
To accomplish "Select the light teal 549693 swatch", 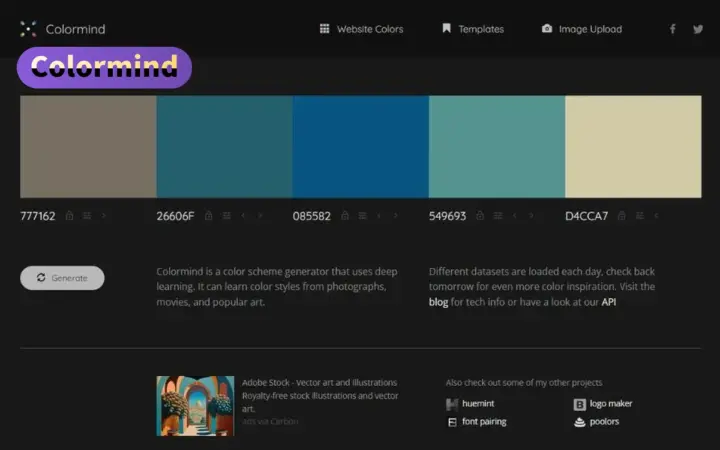I will tap(497, 146).
